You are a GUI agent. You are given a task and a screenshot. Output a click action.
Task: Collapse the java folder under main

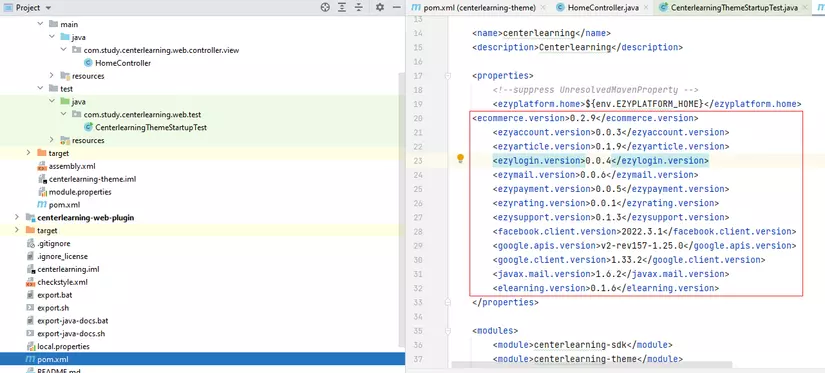[x=52, y=37]
